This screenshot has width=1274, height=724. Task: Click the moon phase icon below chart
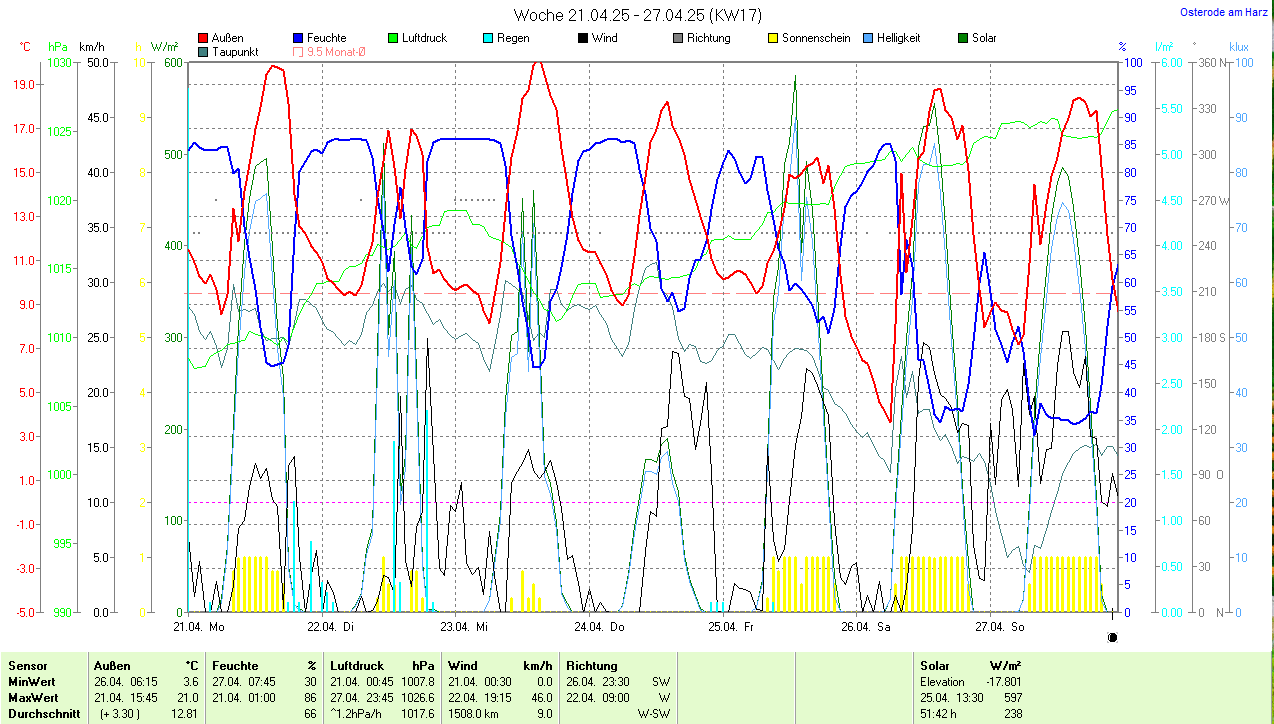pos(1113,637)
